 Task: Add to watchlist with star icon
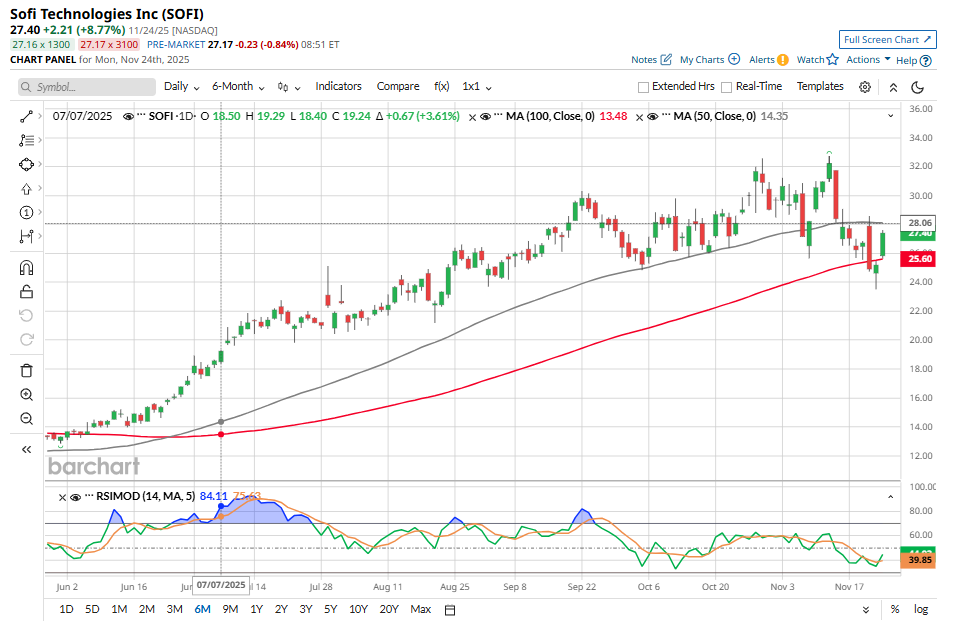pyautogui.click(x=832, y=59)
